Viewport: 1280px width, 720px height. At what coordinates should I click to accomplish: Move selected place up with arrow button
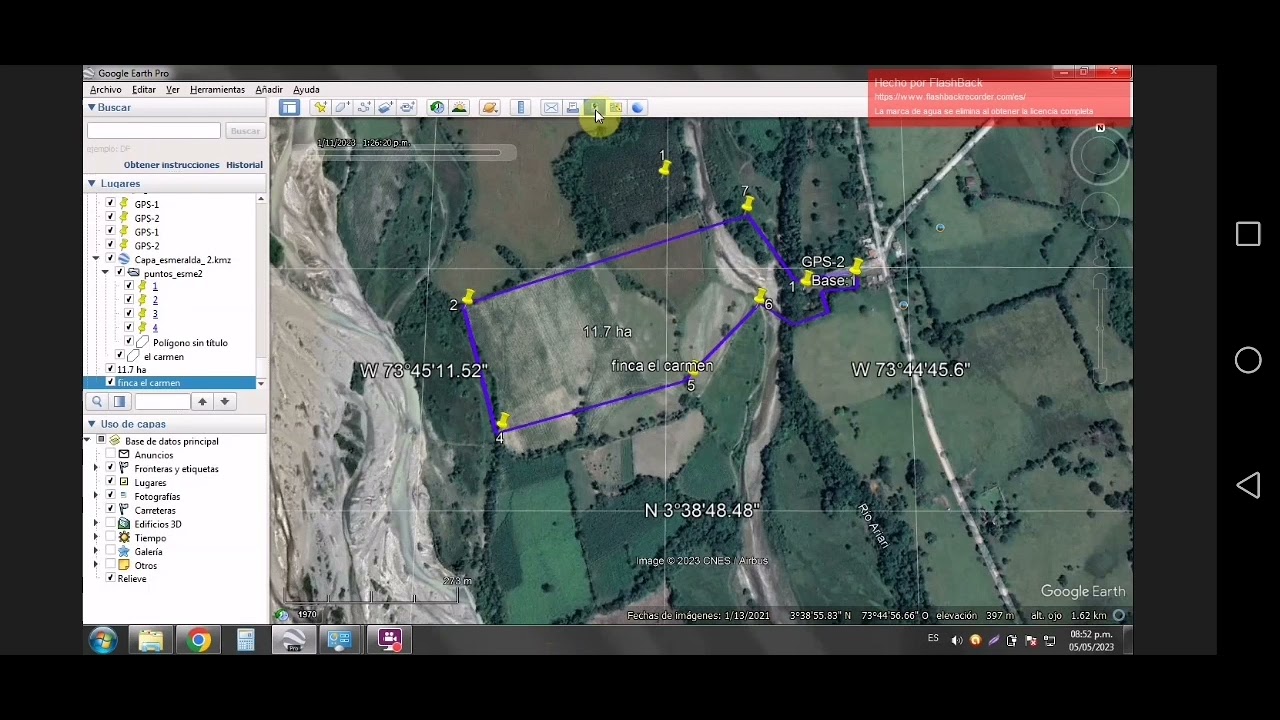(202, 401)
